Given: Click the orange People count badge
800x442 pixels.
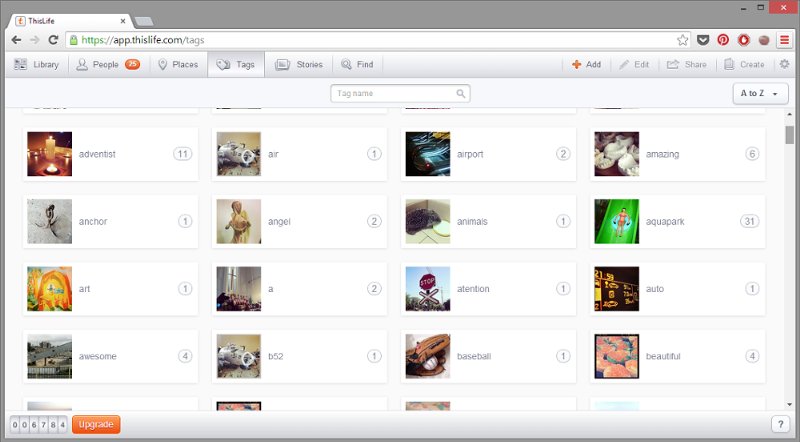Looking at the screenshot, I should point(132,64).
